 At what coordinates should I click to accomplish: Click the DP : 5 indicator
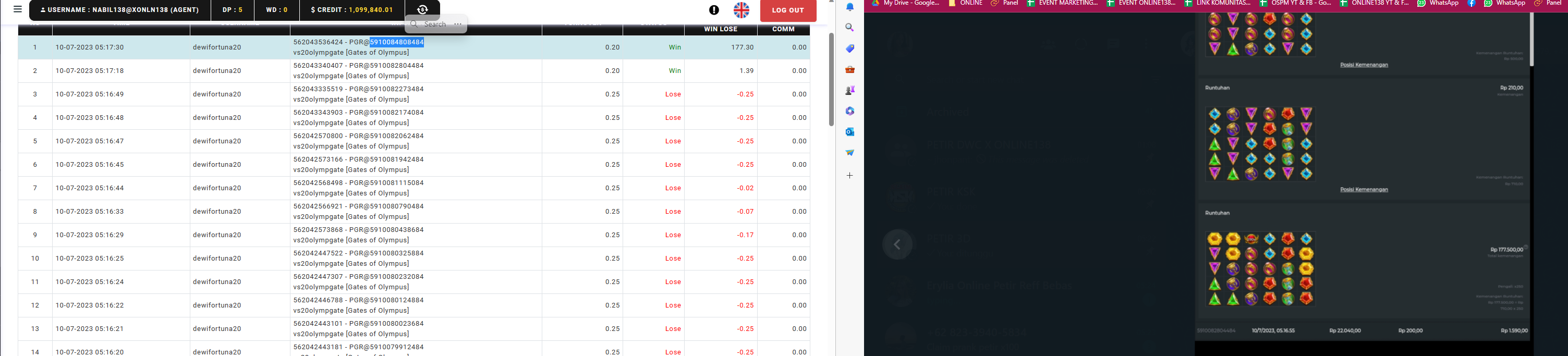[233, 10]
